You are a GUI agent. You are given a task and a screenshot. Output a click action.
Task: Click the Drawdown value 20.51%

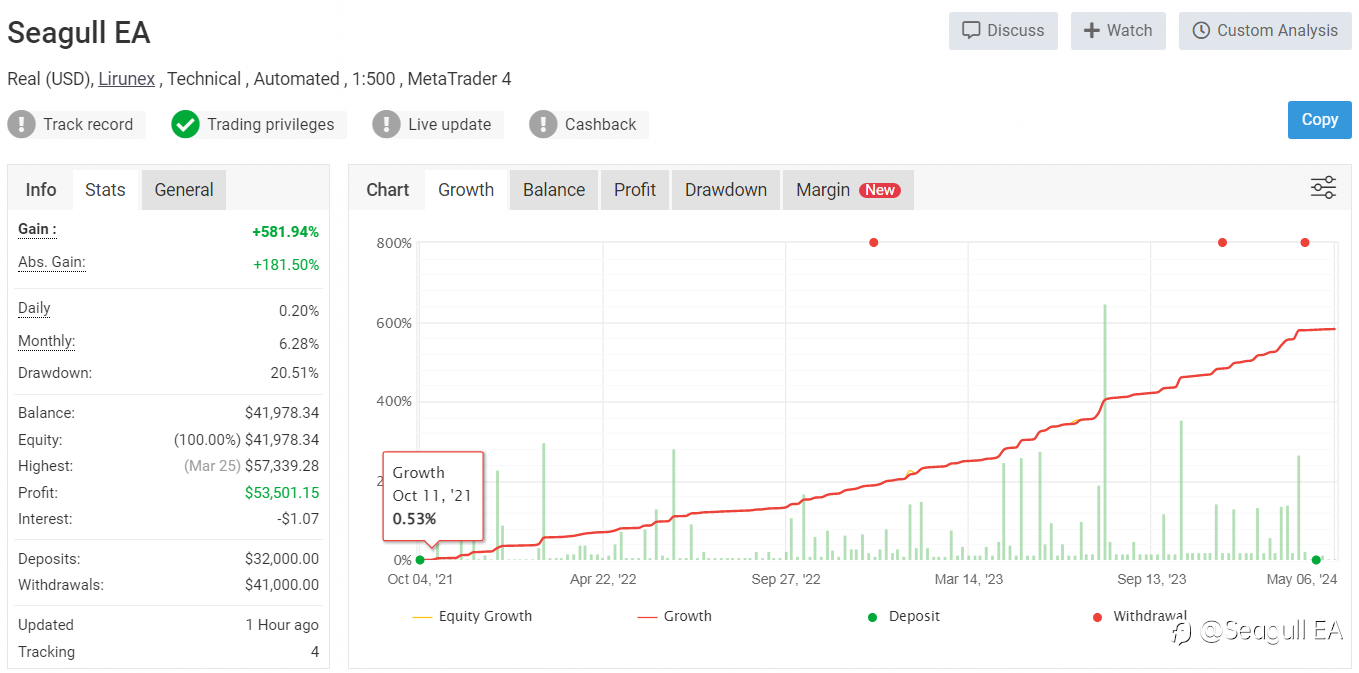[x=296, y=373]
